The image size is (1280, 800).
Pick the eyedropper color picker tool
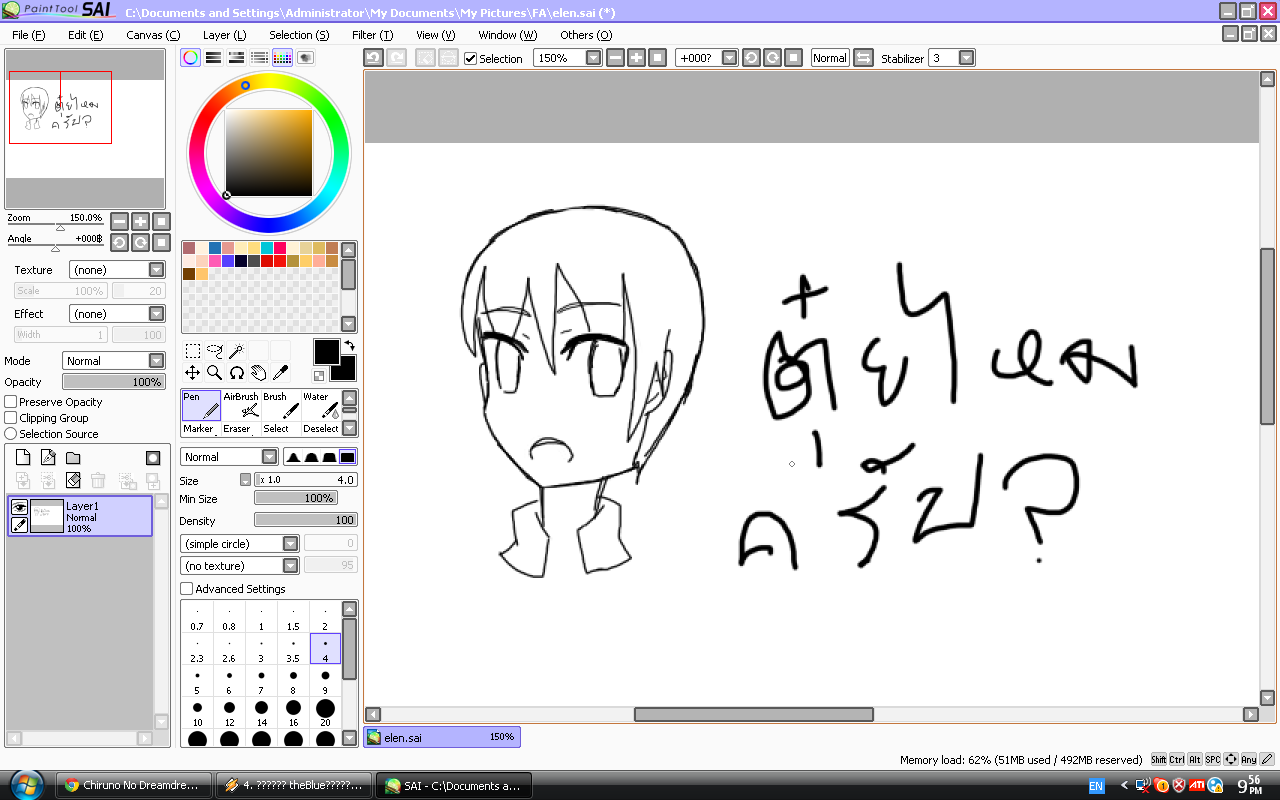(281, 373)
